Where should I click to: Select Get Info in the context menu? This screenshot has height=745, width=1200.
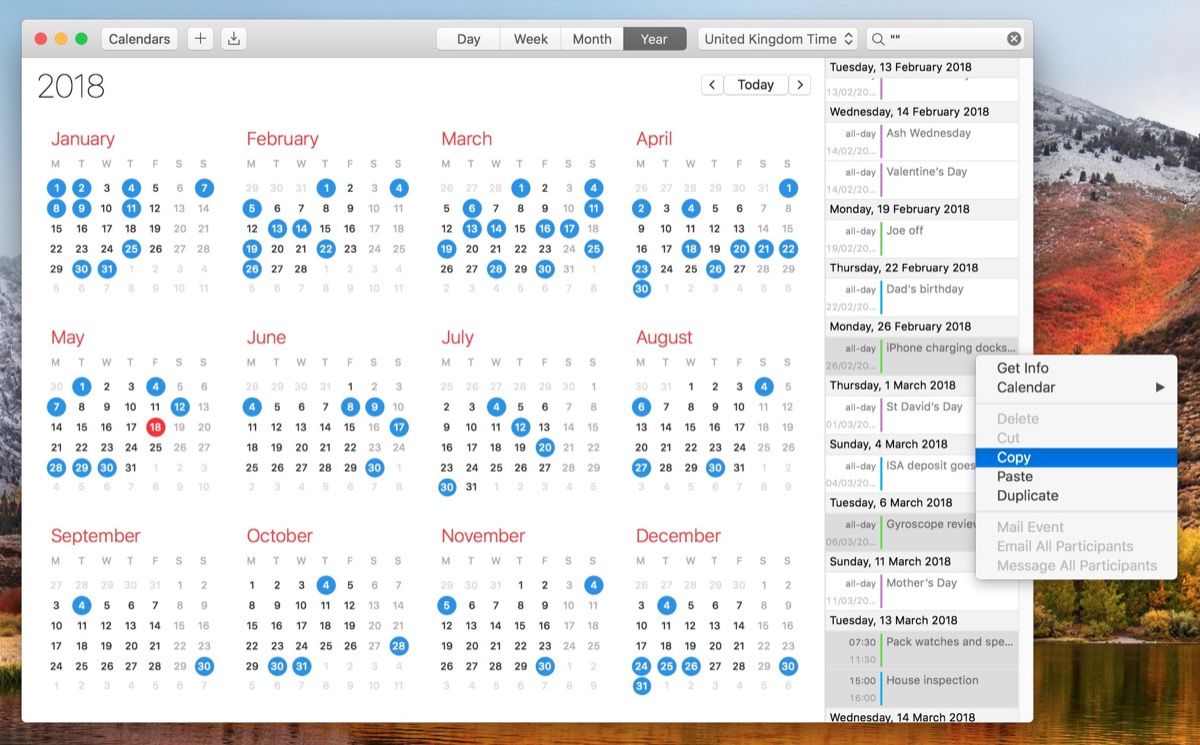coord(1022,368)
